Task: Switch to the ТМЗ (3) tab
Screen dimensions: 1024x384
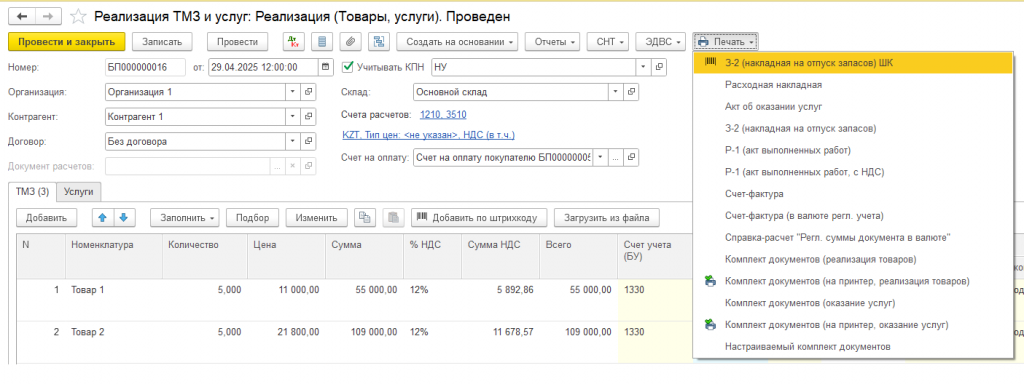Action: pos(33,192)
